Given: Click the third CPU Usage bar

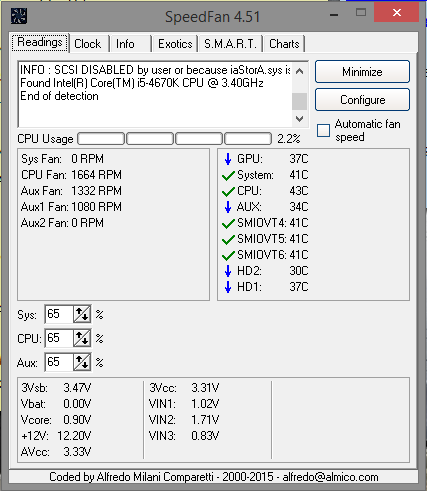Looking at the screenshot, I should (x=199, y=139).
